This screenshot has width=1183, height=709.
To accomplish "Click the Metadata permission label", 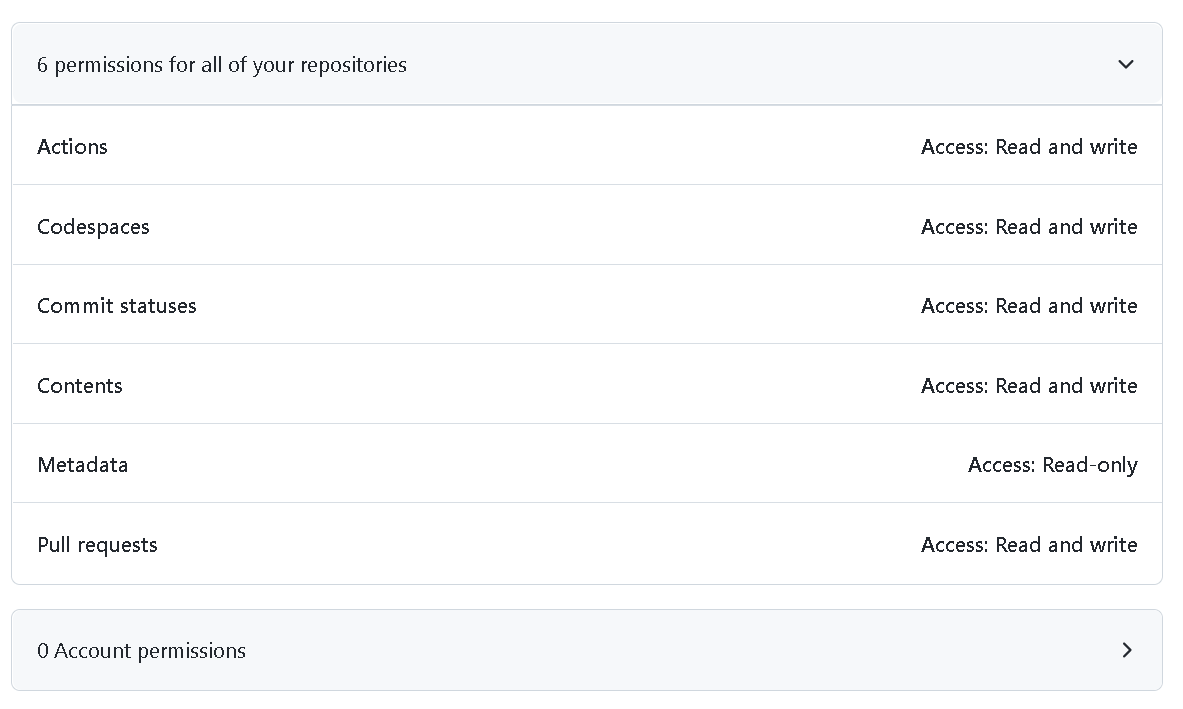I will 83,465.
